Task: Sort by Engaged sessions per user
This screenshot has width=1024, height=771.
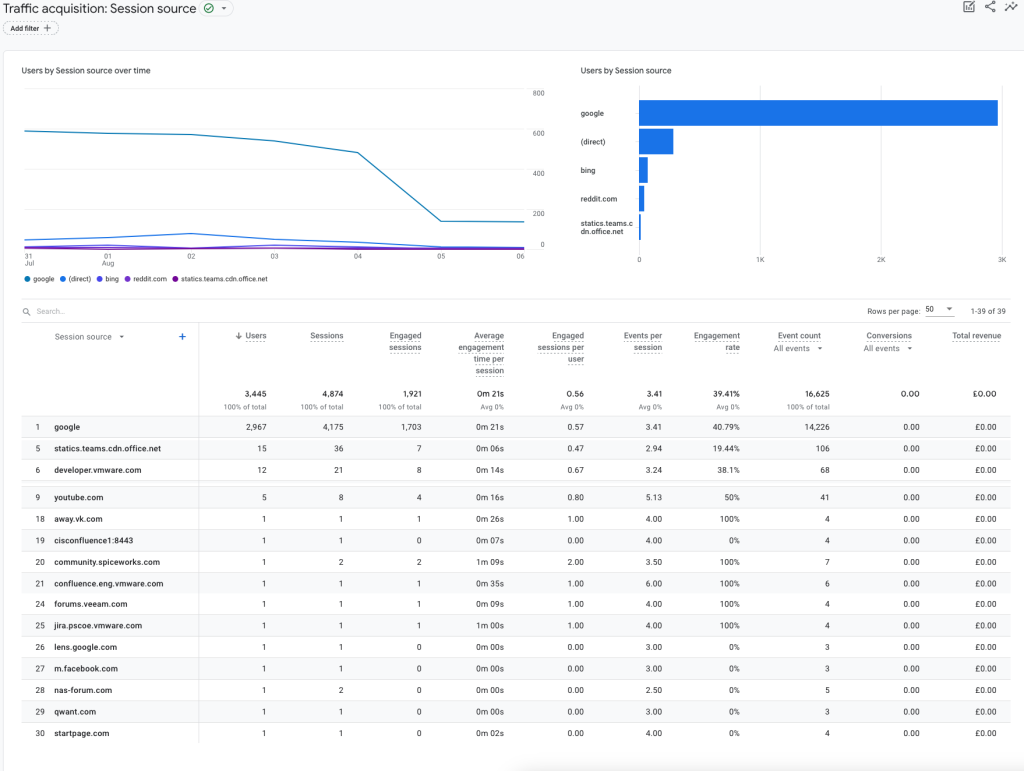Action: coord(560,347)
